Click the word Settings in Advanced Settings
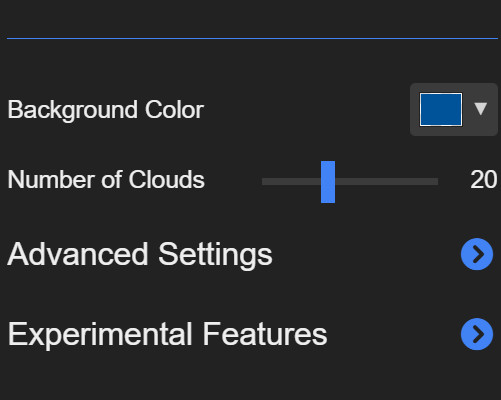Image resolution: width=501 pixels, height=400 pixels. (215, 255)
